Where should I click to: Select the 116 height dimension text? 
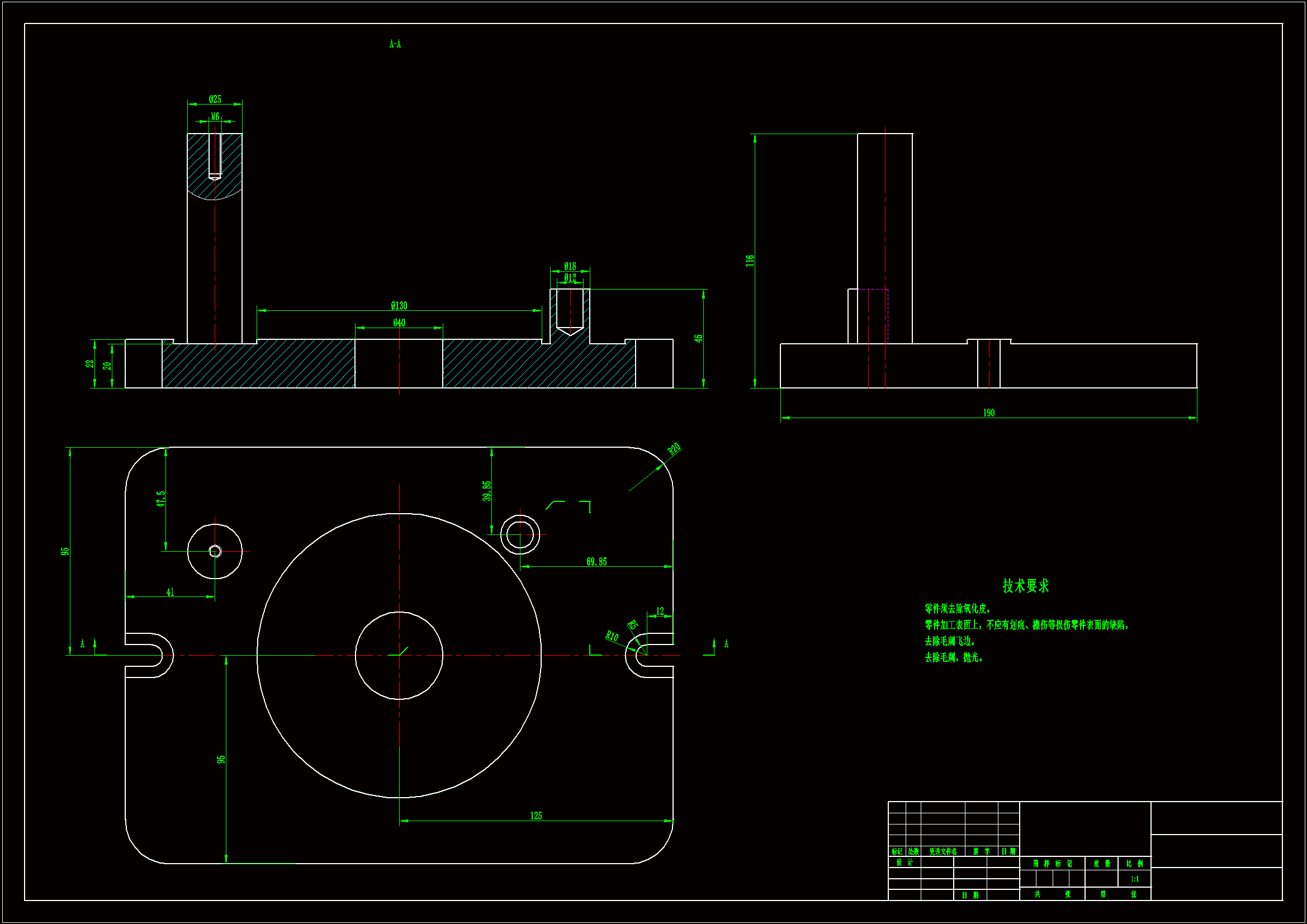(x=750, y=260)
